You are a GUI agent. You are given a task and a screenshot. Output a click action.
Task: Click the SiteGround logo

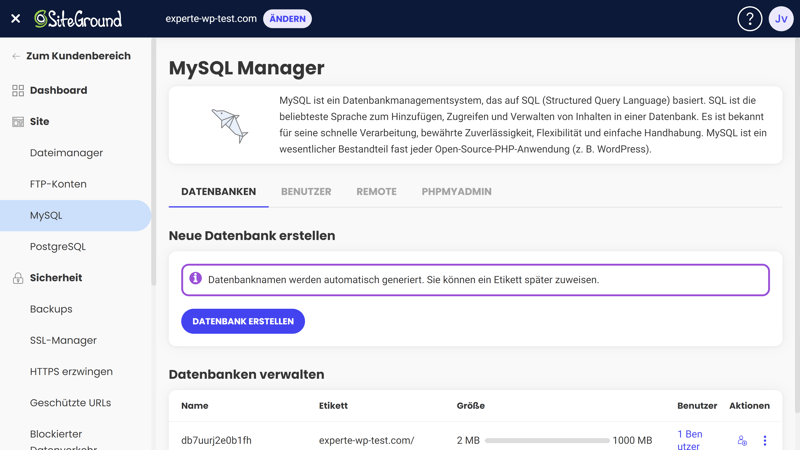(78, 18)
